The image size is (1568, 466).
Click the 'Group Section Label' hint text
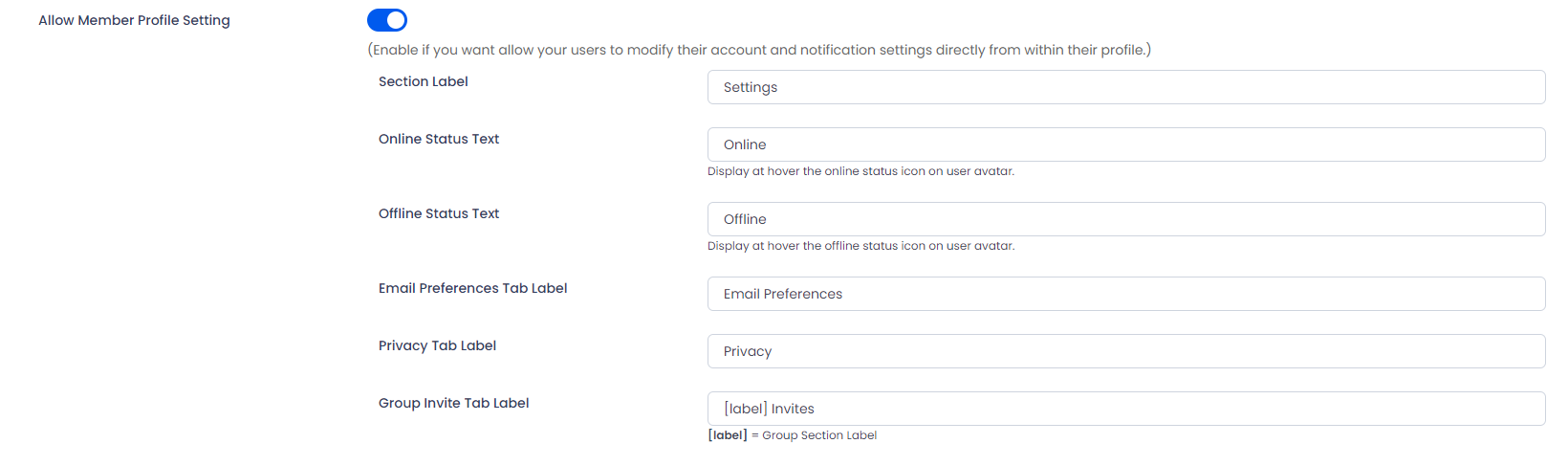pyautogui.click(x=819, y=435)
